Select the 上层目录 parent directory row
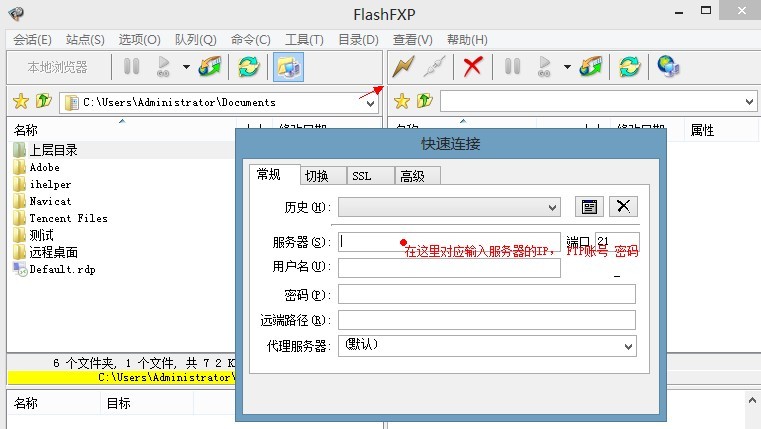Screen dimensions: 761x429 121,150
